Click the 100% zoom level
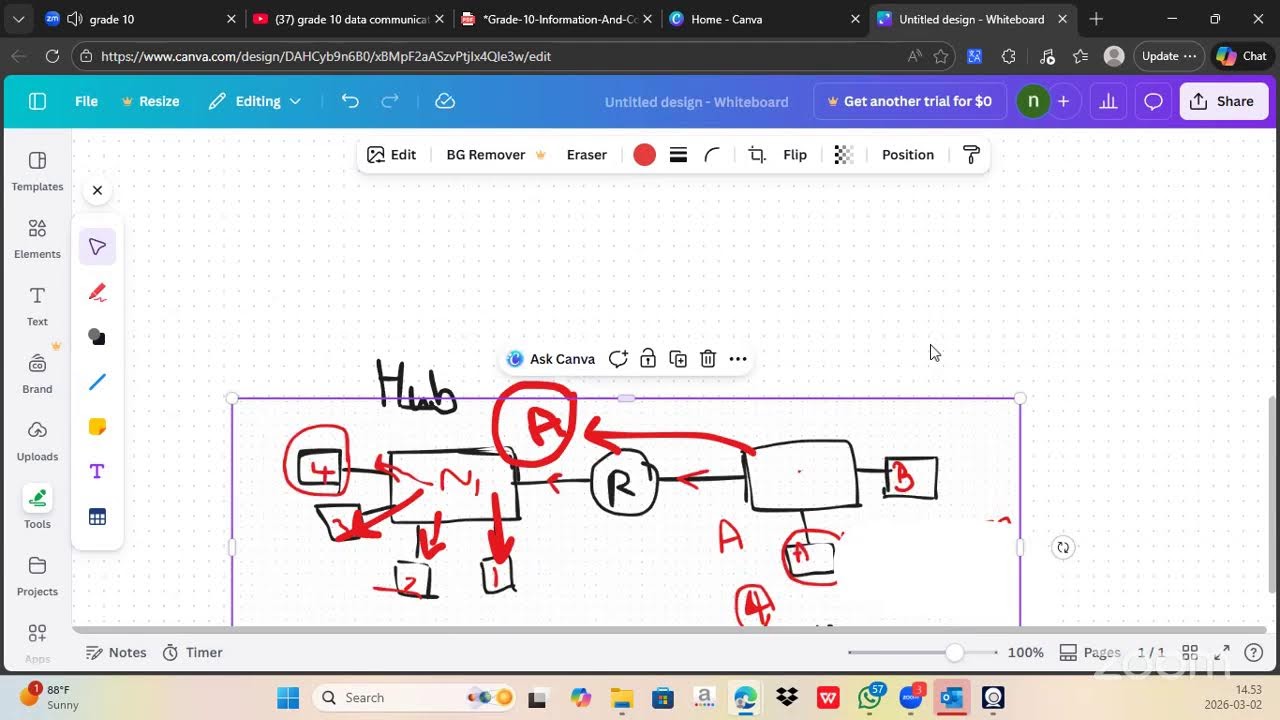Image resolution: width=1280 pixels, height=720 pixels. click(1025, 652)
